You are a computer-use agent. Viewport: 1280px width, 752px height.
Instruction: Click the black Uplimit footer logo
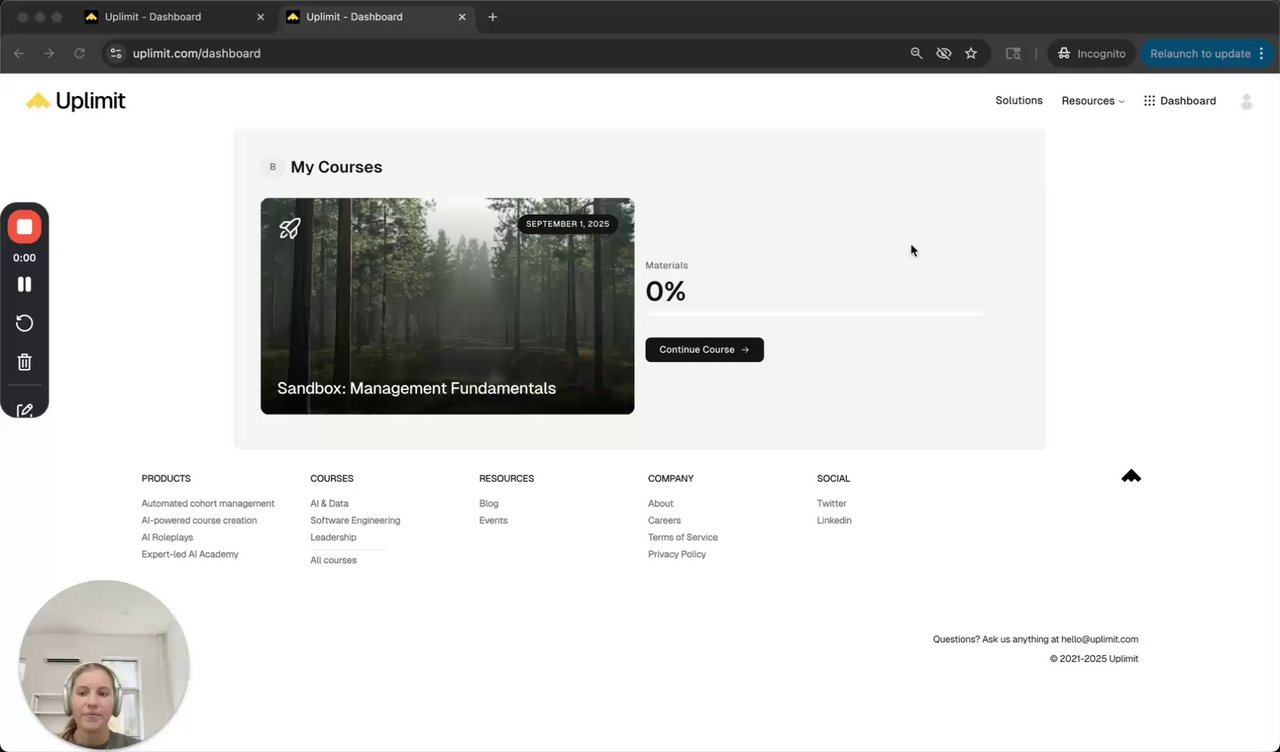click(x=1131, y=477)
